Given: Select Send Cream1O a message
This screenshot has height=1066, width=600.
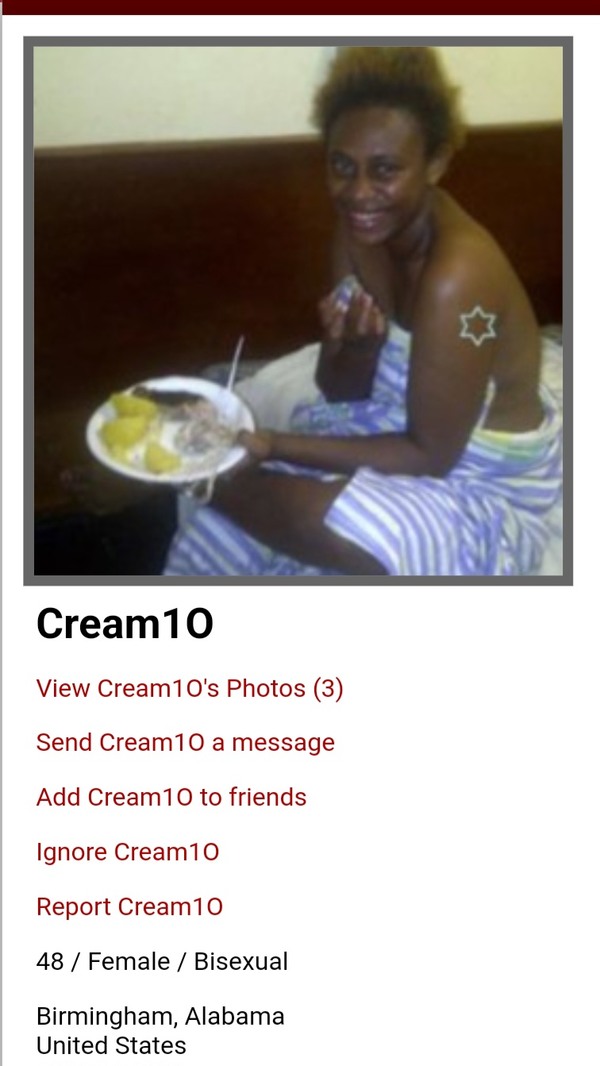Looking at the screenshot, I should (x=186, y=742).
